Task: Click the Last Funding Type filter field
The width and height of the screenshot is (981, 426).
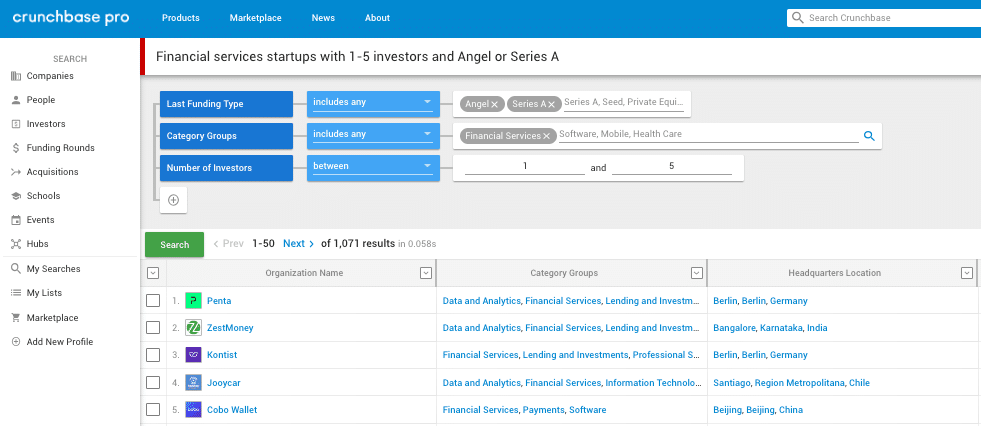Action: pyautogui.click(x=226, y=104)
